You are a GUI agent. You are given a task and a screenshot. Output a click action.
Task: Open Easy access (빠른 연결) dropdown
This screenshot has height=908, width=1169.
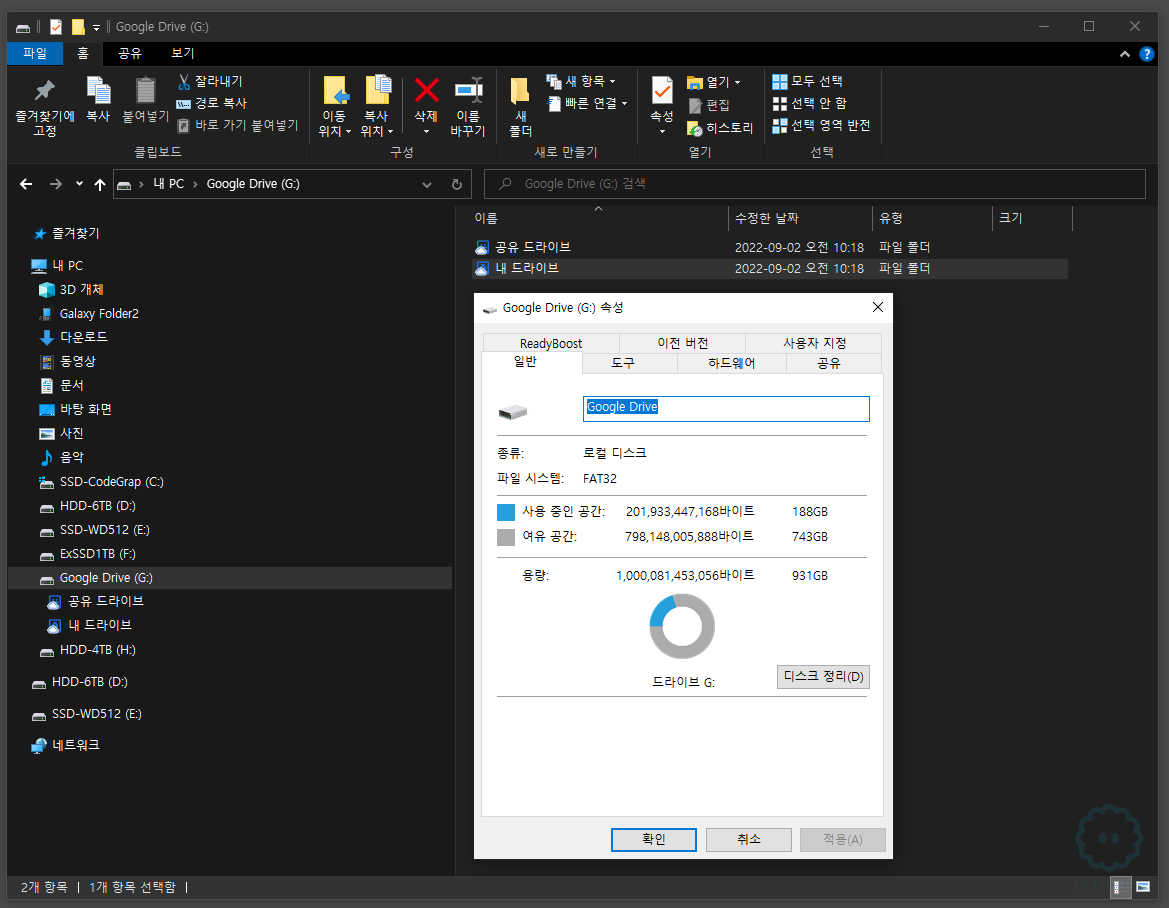587,103
